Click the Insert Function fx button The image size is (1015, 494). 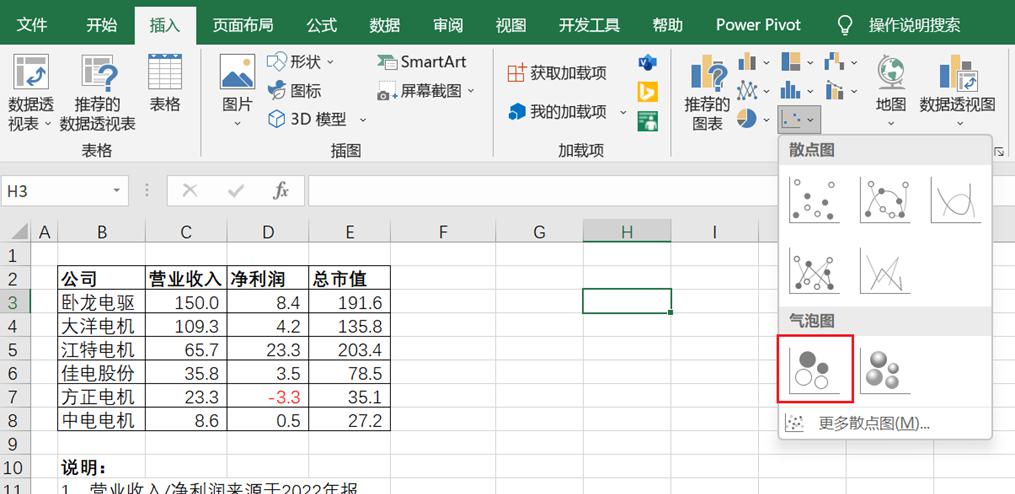[280, 190]
